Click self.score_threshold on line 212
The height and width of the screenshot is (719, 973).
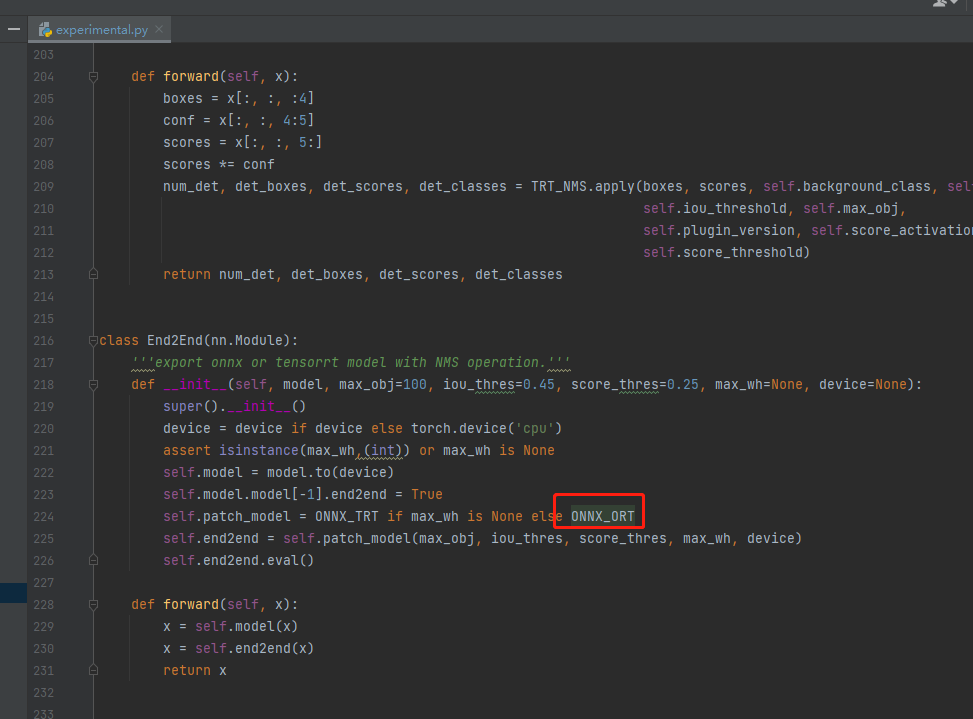723,252
